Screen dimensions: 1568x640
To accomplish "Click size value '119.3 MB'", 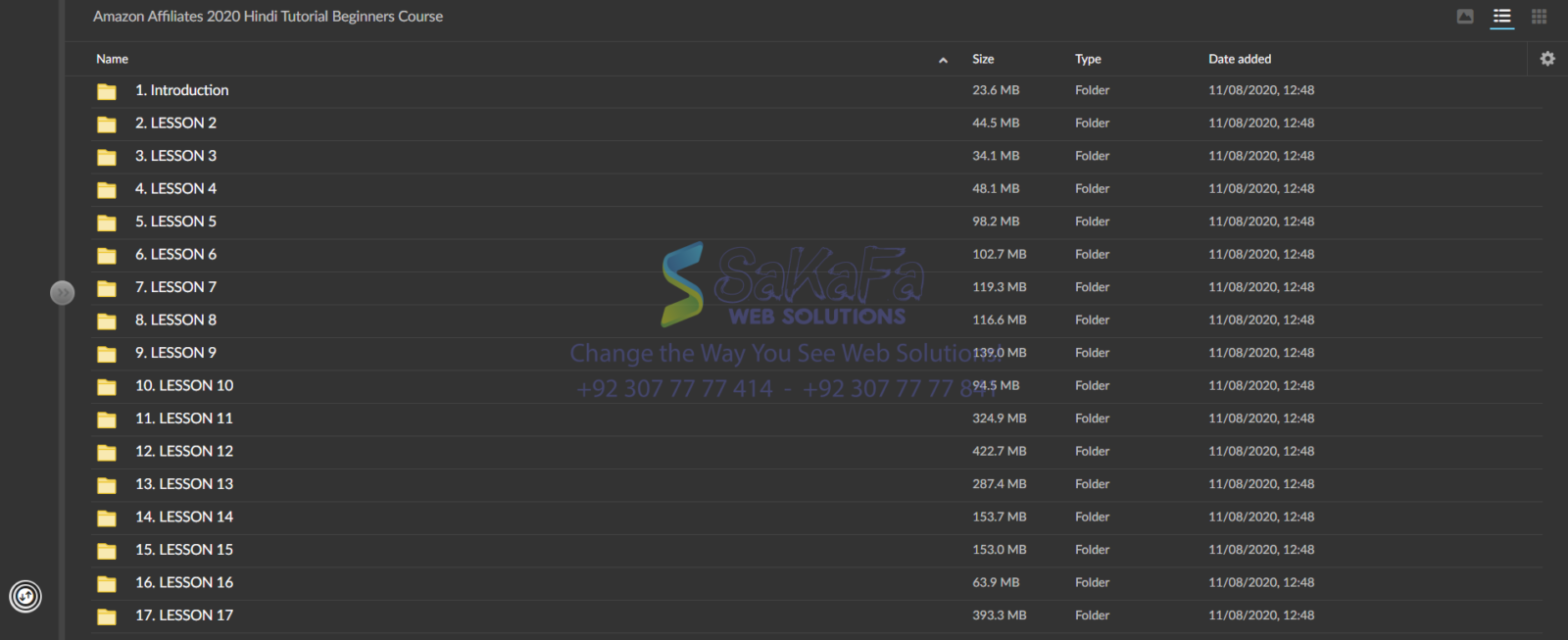I will tap(1000, 287).
